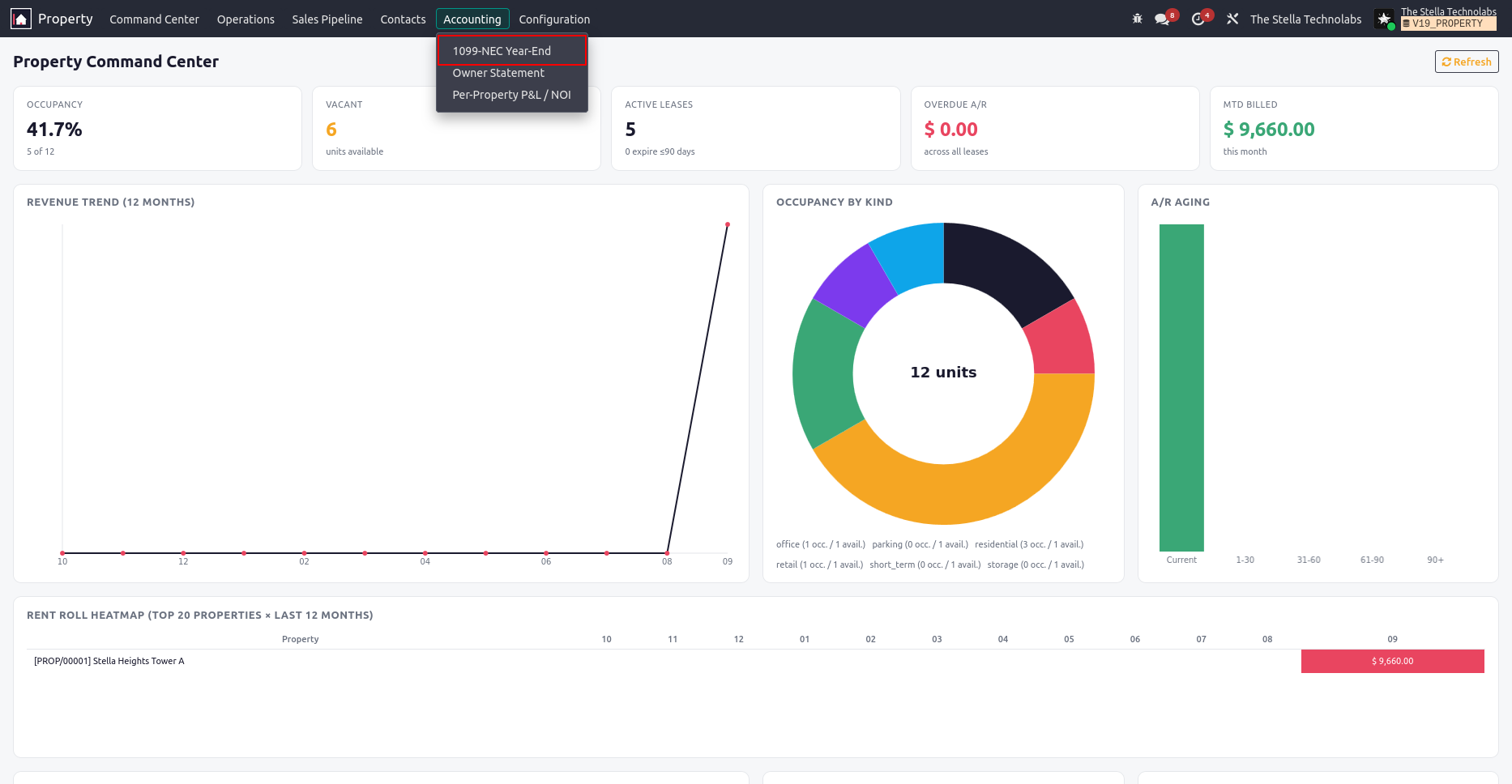Screen dimensions: 1512x784
Task: Click the left-side green donut segment
Action: [x=826, y=373]
